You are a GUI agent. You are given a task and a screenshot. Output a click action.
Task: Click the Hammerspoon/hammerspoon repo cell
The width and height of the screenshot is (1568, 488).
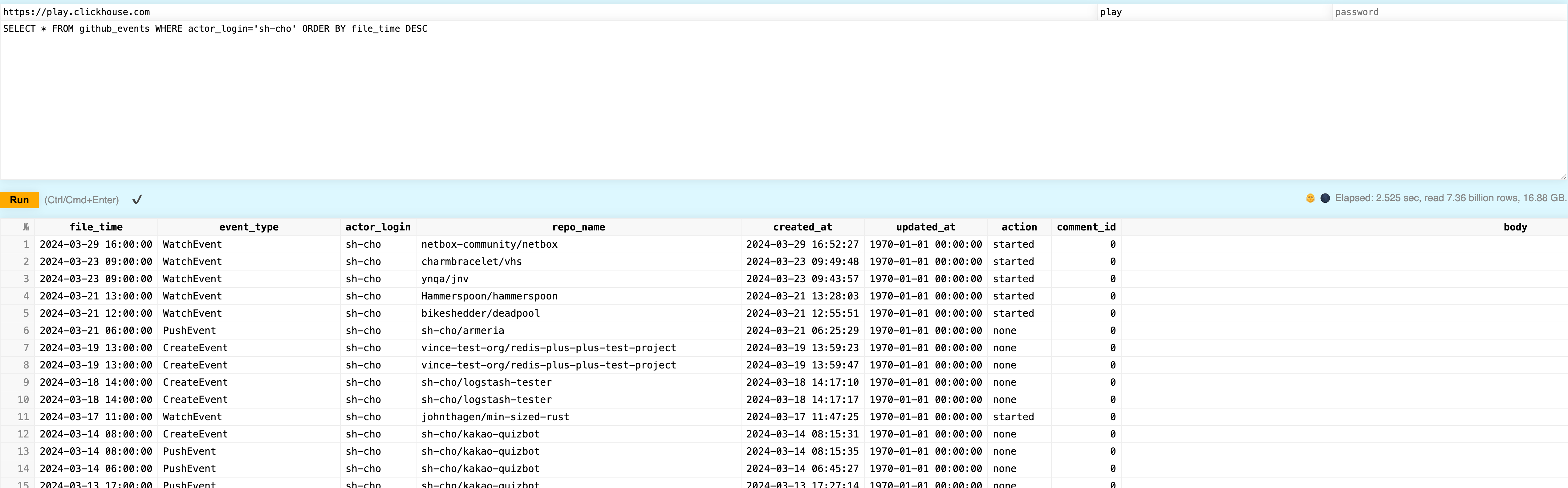(489, 296)
